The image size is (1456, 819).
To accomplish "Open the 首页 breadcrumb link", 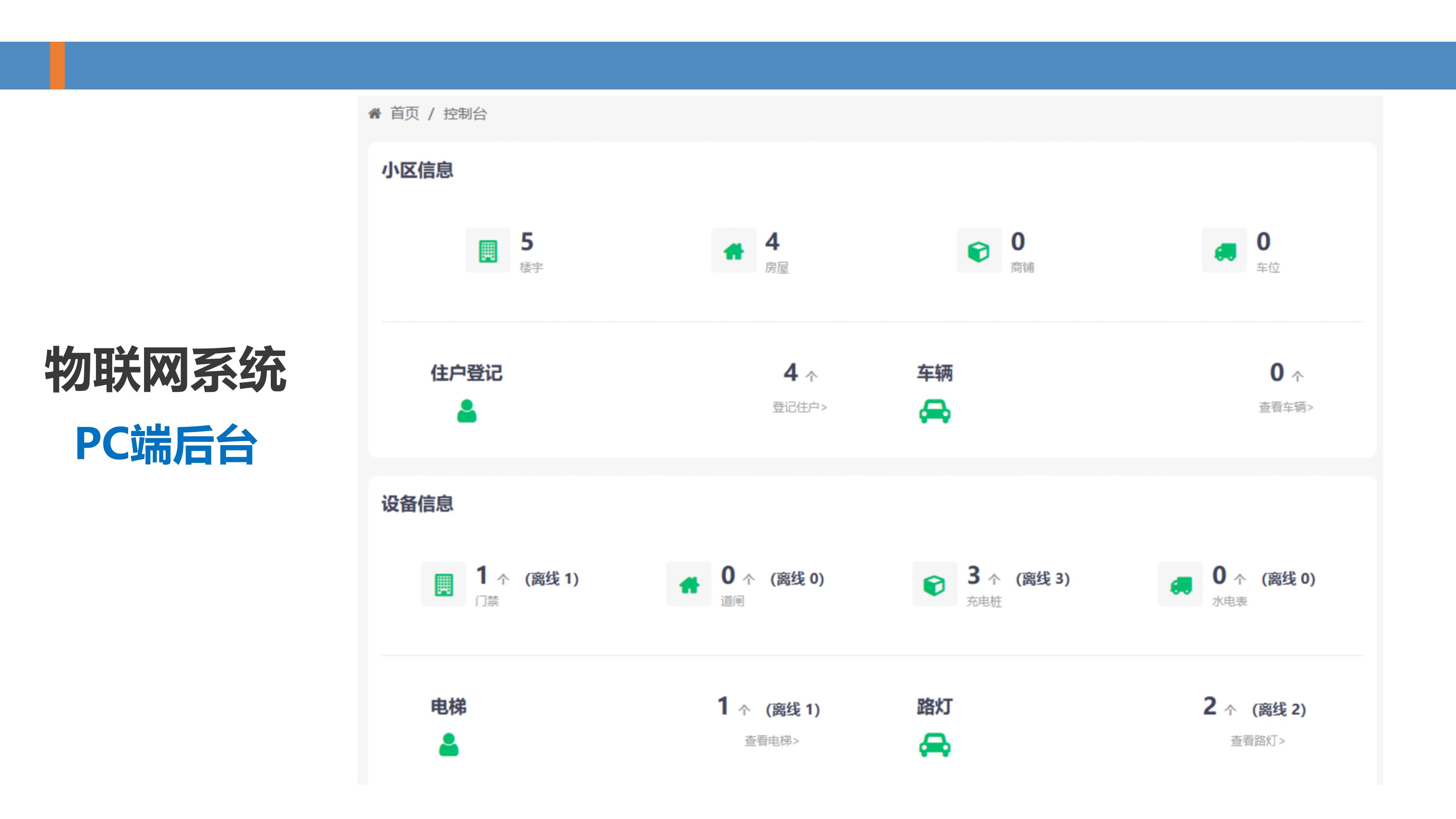I will (405, 114).
